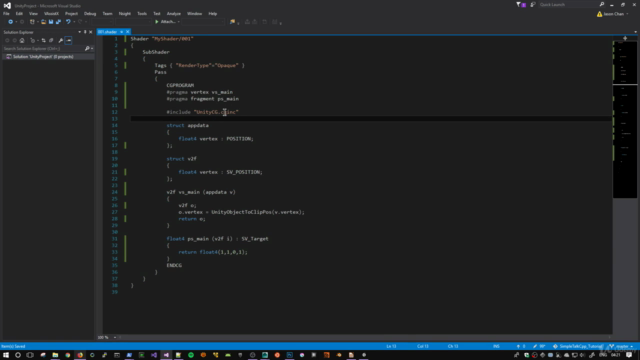Click the pending changes pencil in status bar

[x=539, y=346]
